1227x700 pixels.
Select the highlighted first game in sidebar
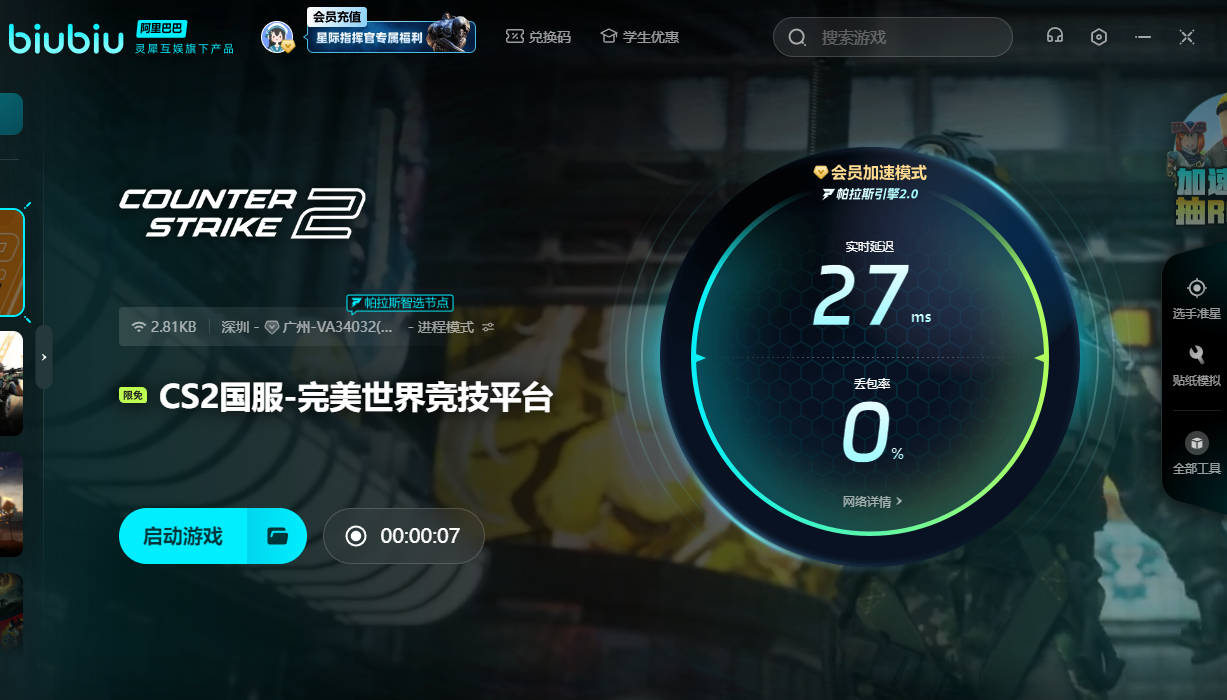pyautogui.click(x=11, y=262)
